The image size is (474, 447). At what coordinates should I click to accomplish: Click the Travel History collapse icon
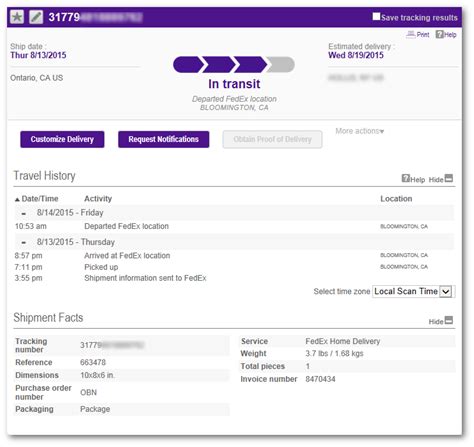click(449, 178)
